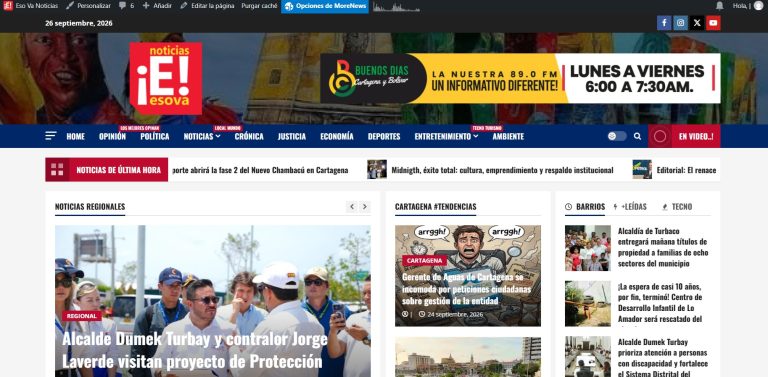Click the EN VIDEO..! button
The height and width of the screenshot is (377, 768).
click(x=684, y=136)
